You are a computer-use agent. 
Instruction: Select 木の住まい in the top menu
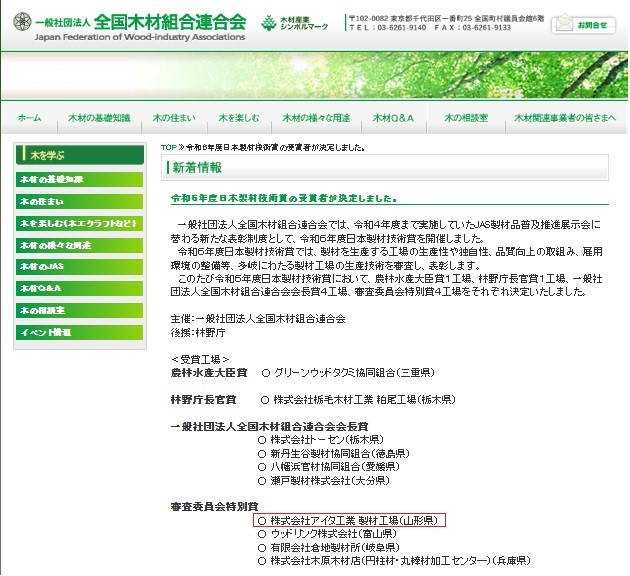pos(171,118)
